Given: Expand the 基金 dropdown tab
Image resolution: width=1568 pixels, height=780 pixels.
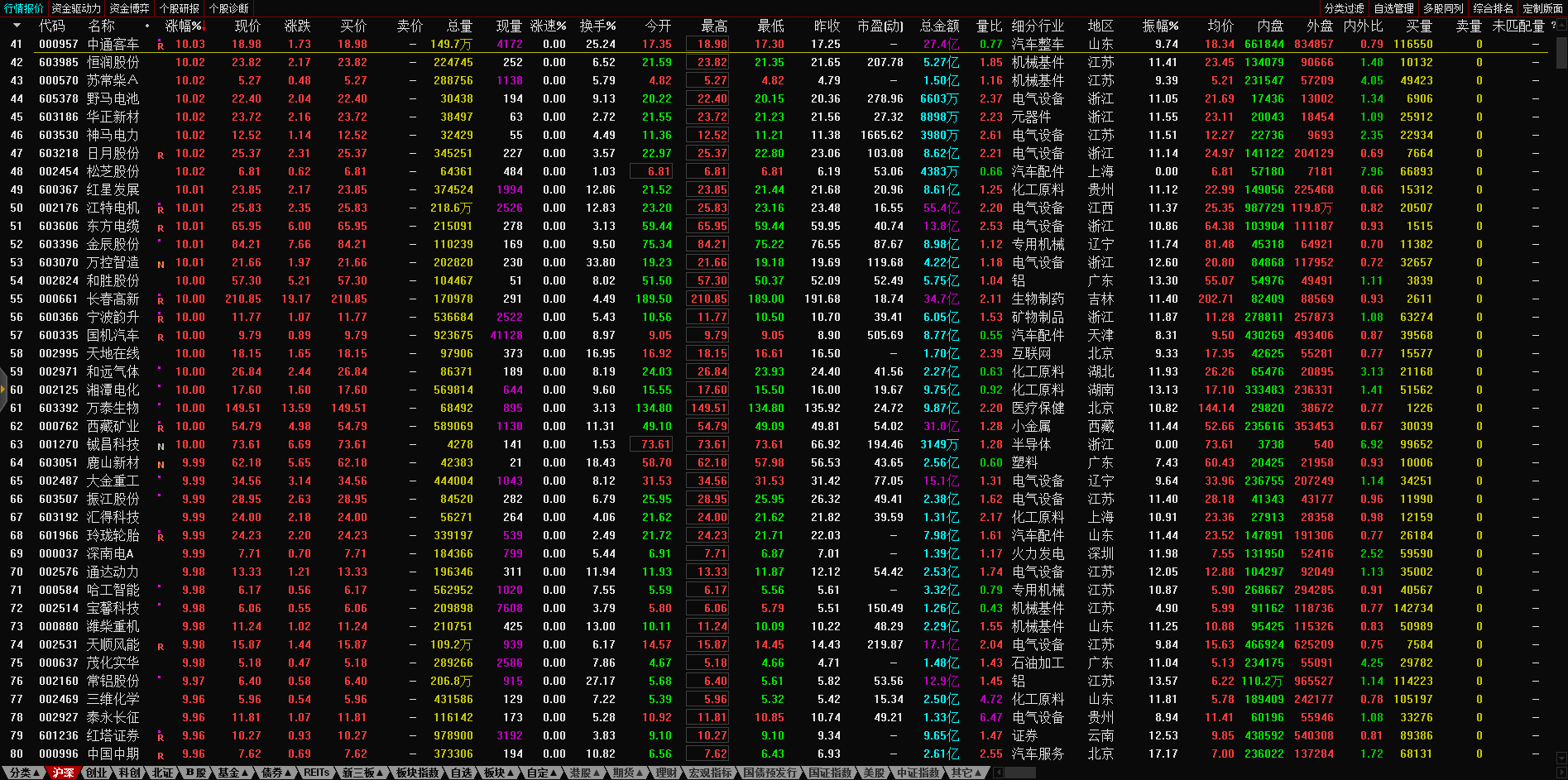Looking at the screenshot, I should [233, 773].
